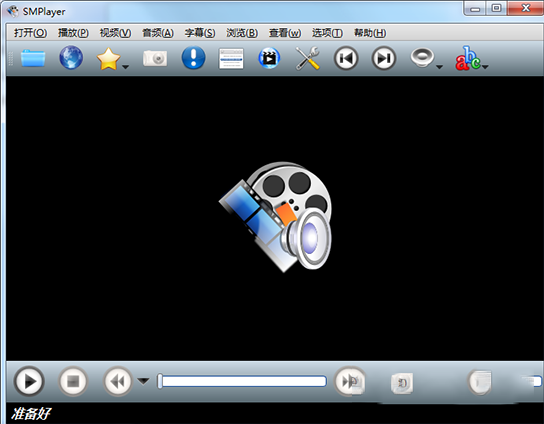This screenshot has width=544, height=424.
Task: Click the SMPlayer logo in video area
Action: 275,217
